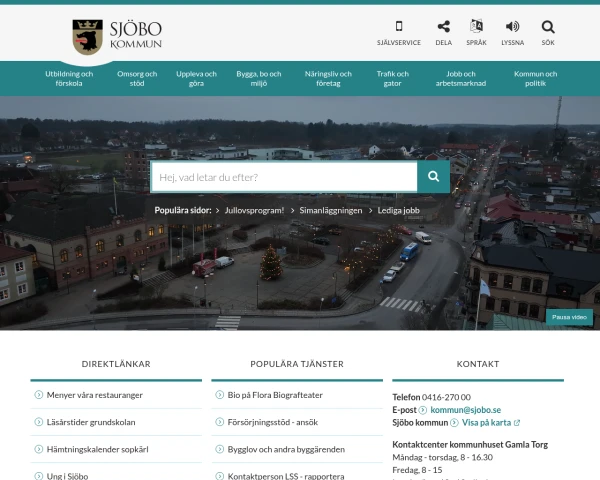The height and width of the screenshot is (480, 600).
Task: Open Visa på karta map link
Action: point(486,423)
